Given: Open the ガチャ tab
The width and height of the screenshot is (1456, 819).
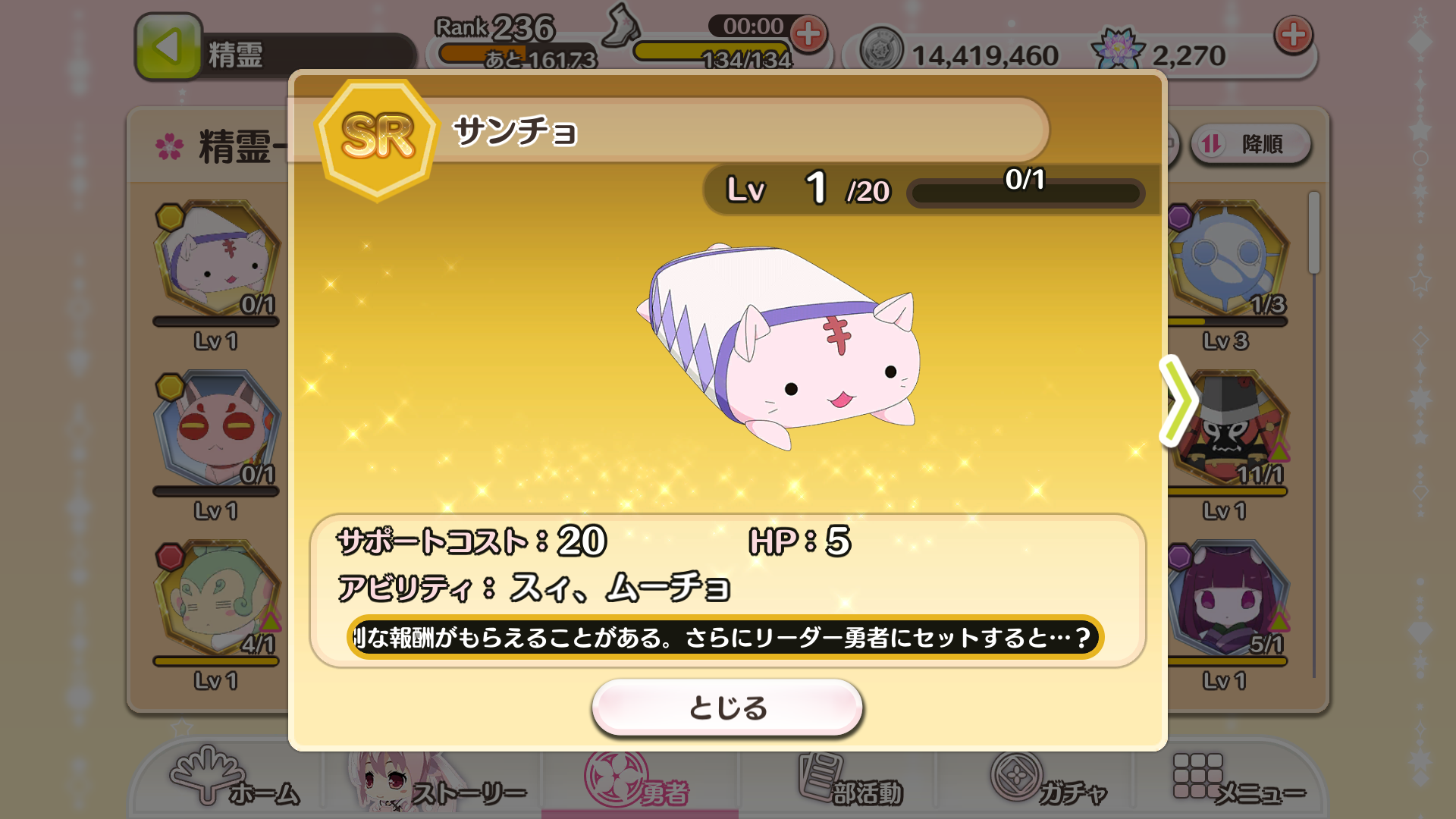Looking at the screenshot, I should (1048, 781).
